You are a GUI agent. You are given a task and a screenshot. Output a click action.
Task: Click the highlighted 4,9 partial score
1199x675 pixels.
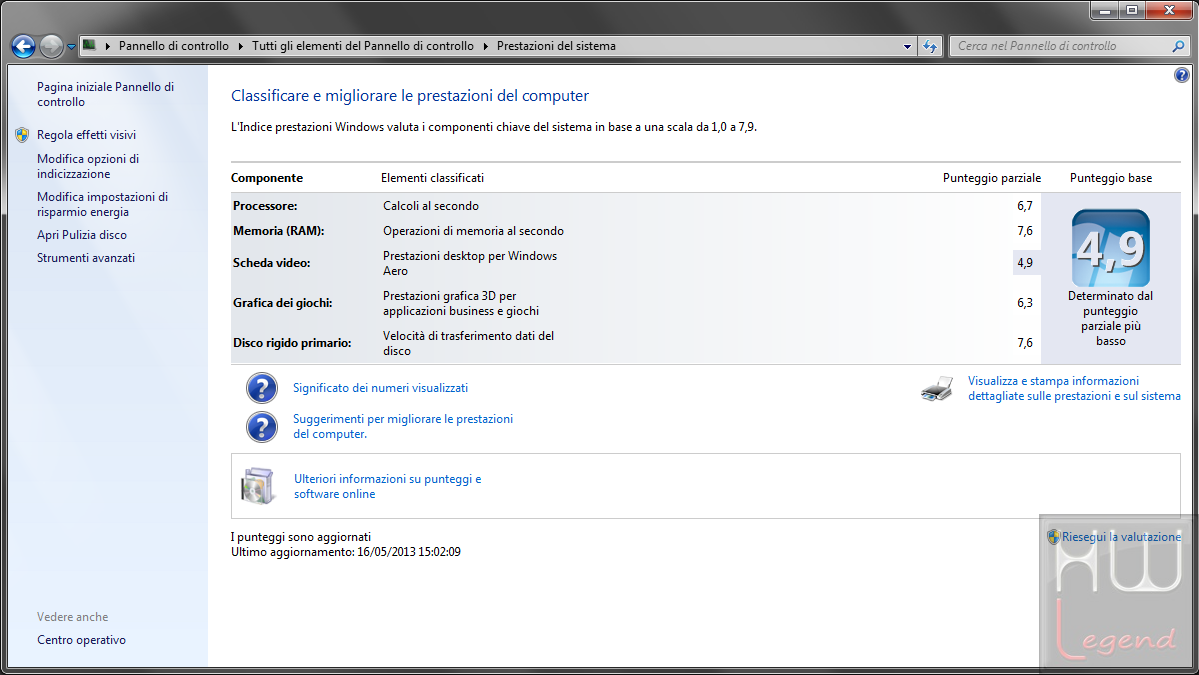pyautogui.click(x=1025, y=263)
